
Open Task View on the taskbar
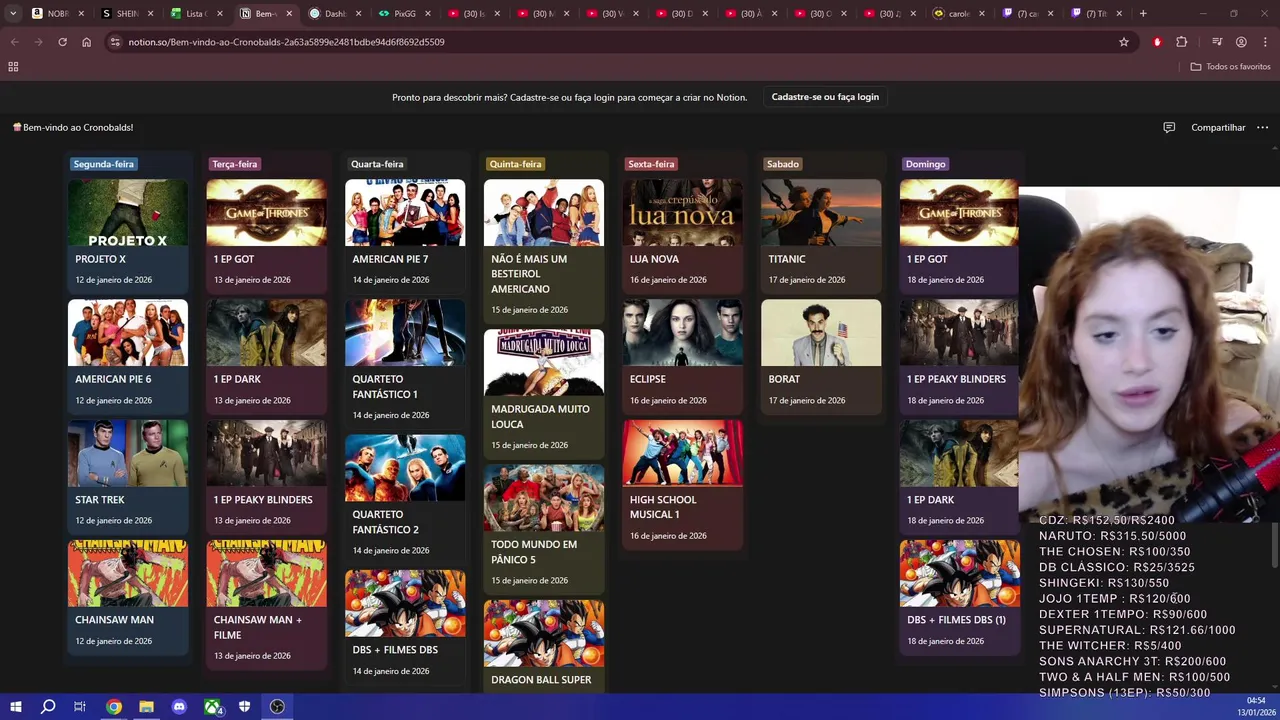(80, 707)
